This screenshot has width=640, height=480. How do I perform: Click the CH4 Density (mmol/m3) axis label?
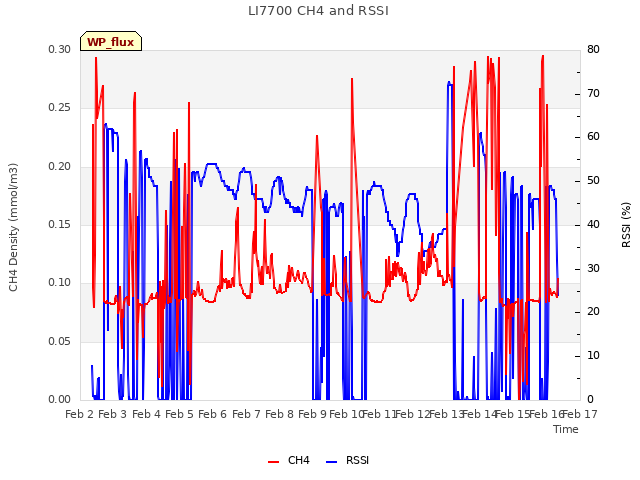pyautogui.click(x=13, y=227)
